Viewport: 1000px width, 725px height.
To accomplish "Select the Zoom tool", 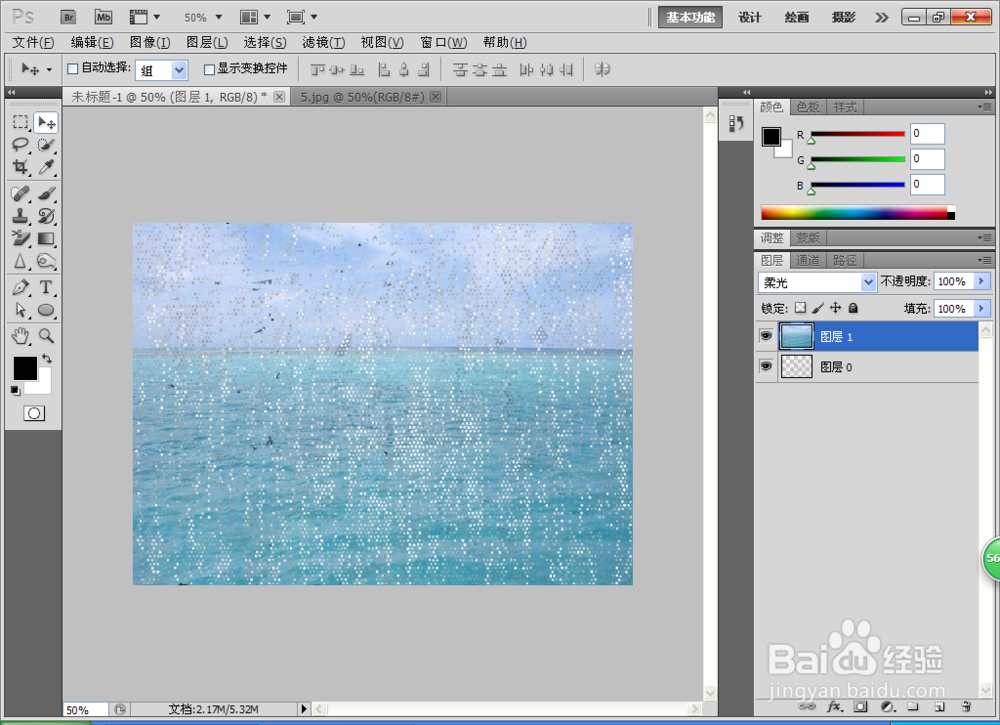I will point(46,336).
